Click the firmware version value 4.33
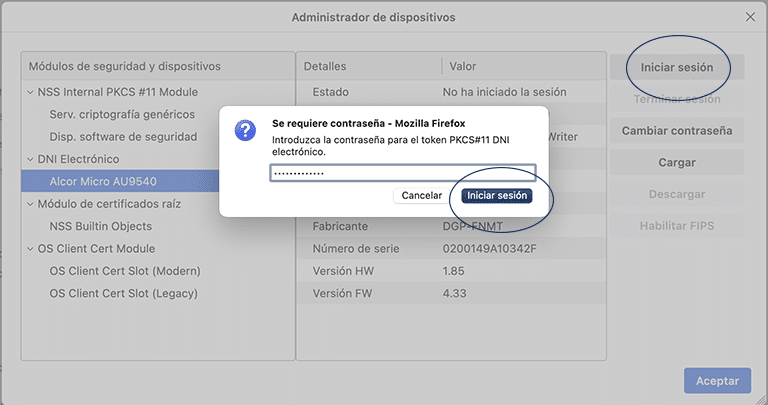Screen dimensions: 768x405 (454, 293)
